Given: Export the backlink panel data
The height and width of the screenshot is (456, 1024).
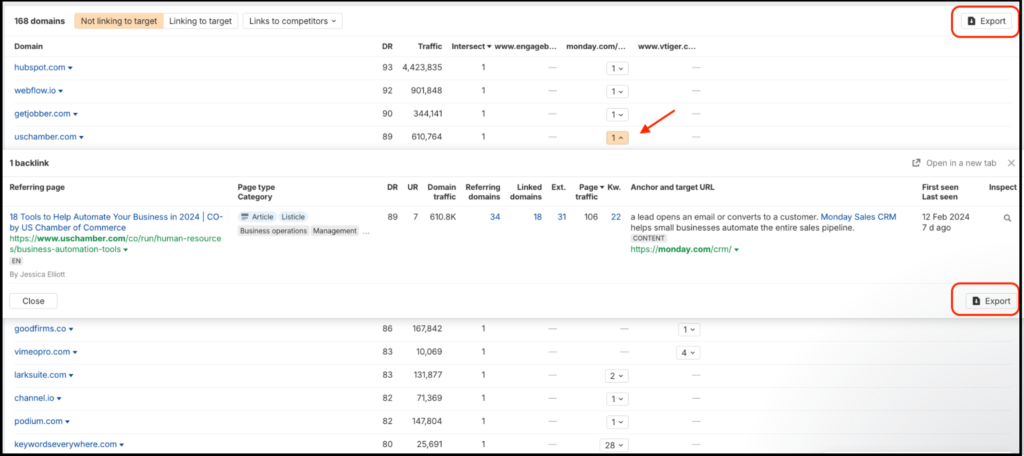Looking at the screenshot, I should coord(991,301).
